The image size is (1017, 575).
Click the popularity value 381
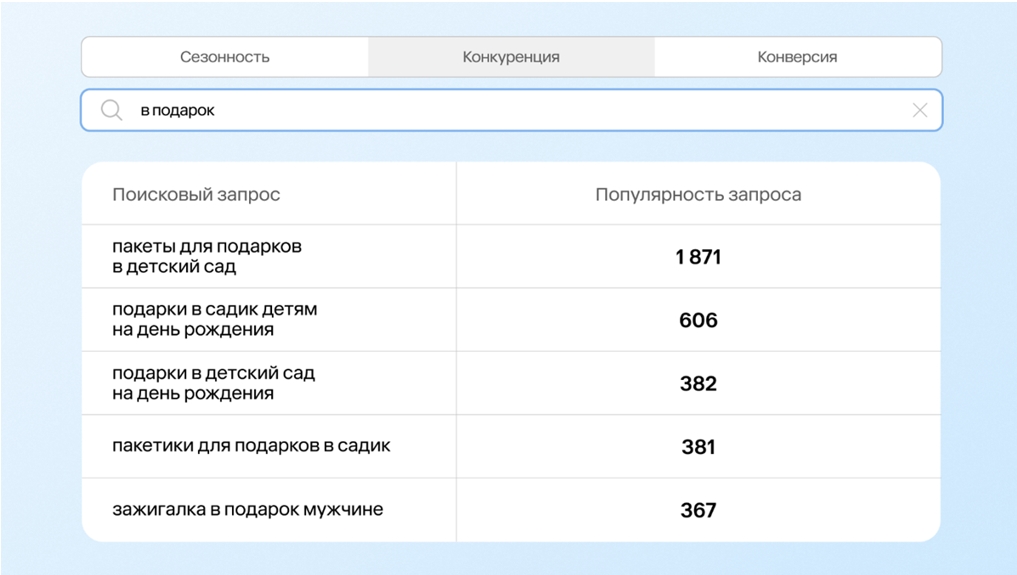(x=698, y=447)
